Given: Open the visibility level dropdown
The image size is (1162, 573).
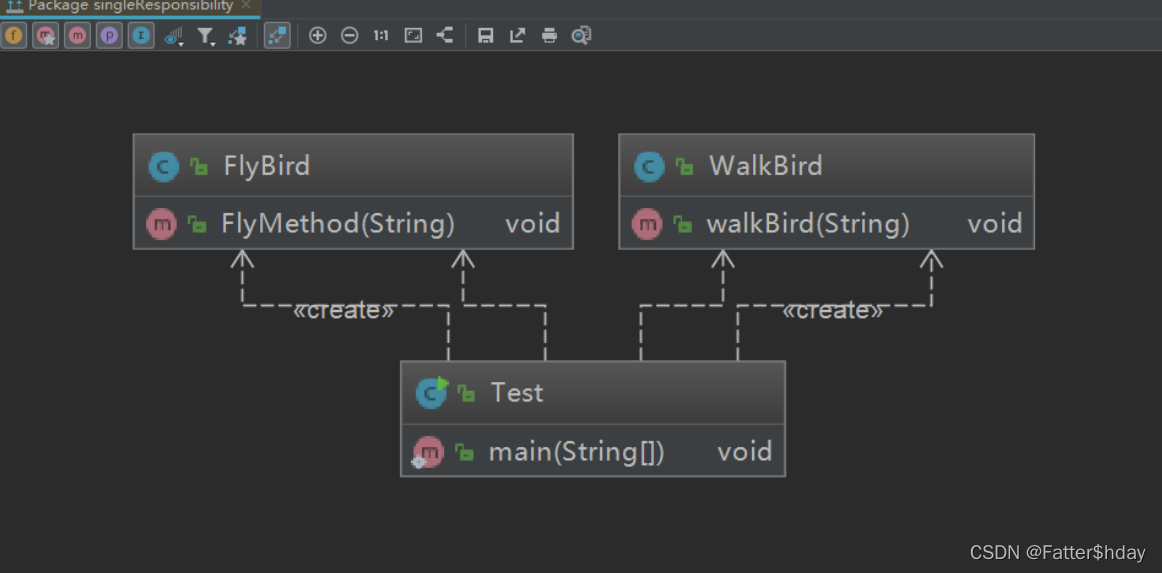Looking at the screenshot, I should coord(173,36).
